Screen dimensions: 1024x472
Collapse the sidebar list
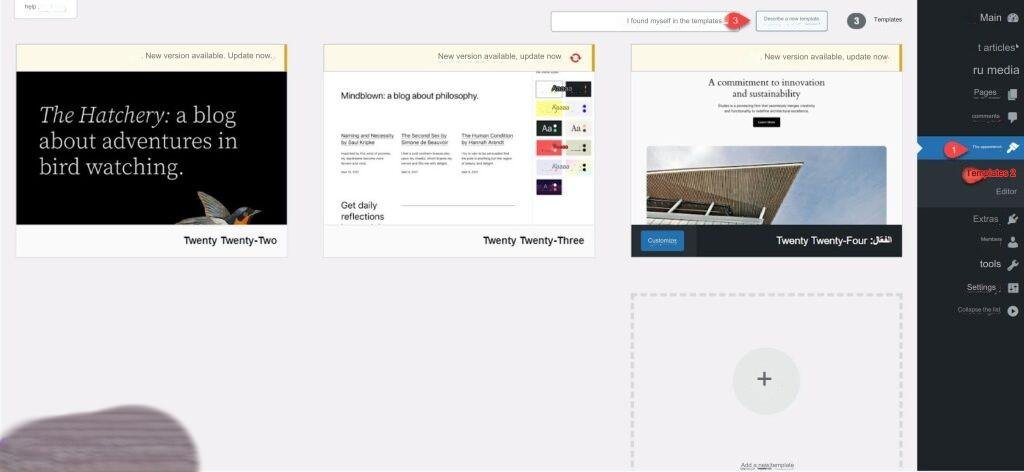pos(987,311)
